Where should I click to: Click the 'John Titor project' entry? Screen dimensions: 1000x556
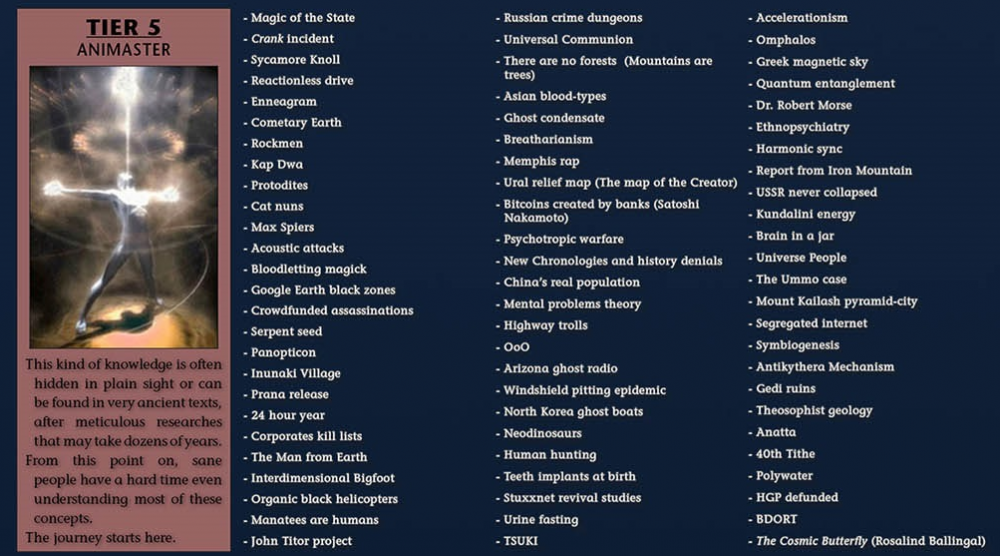(x=301, y=541)
